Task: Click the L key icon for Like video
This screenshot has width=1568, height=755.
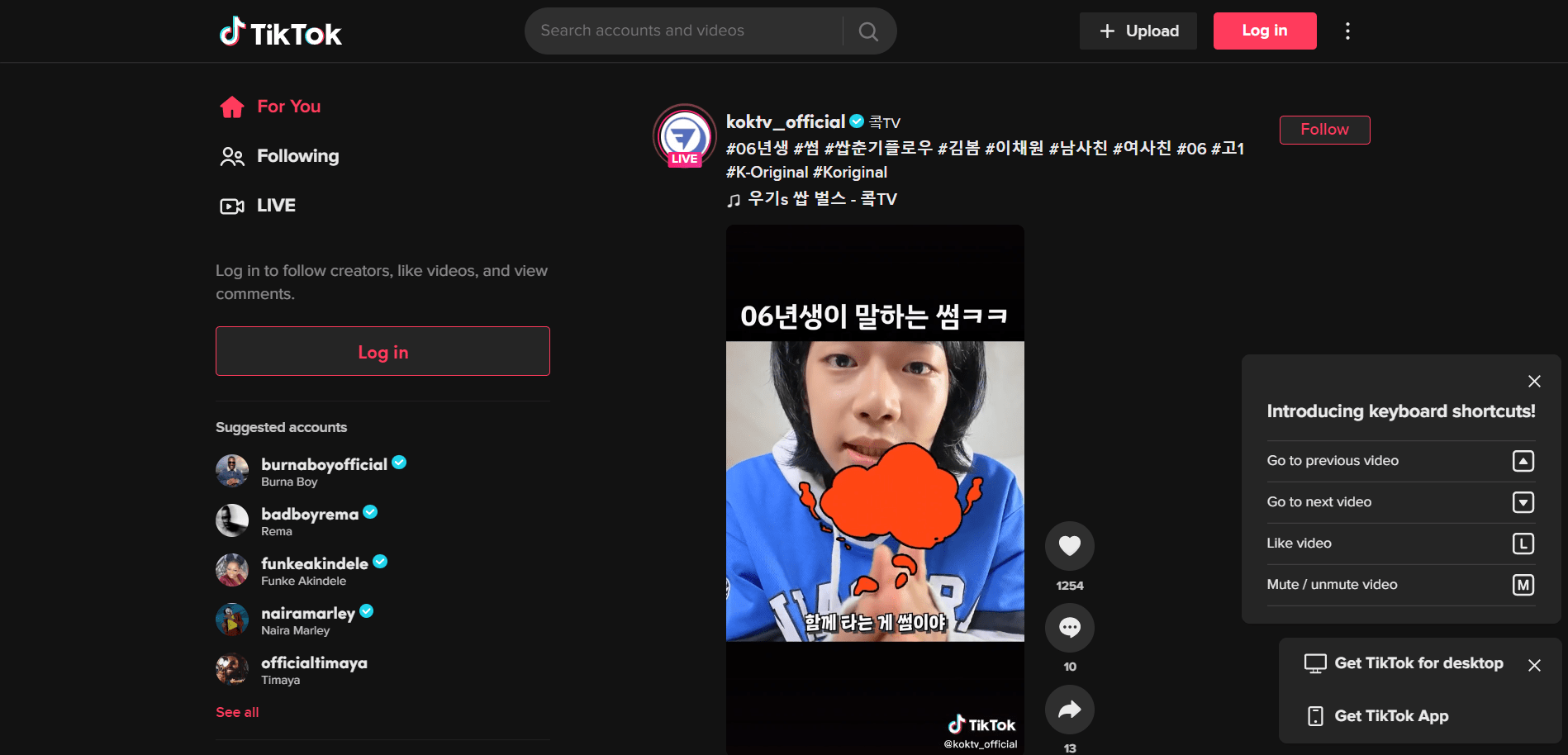Action: click(x=1523, y=544)
